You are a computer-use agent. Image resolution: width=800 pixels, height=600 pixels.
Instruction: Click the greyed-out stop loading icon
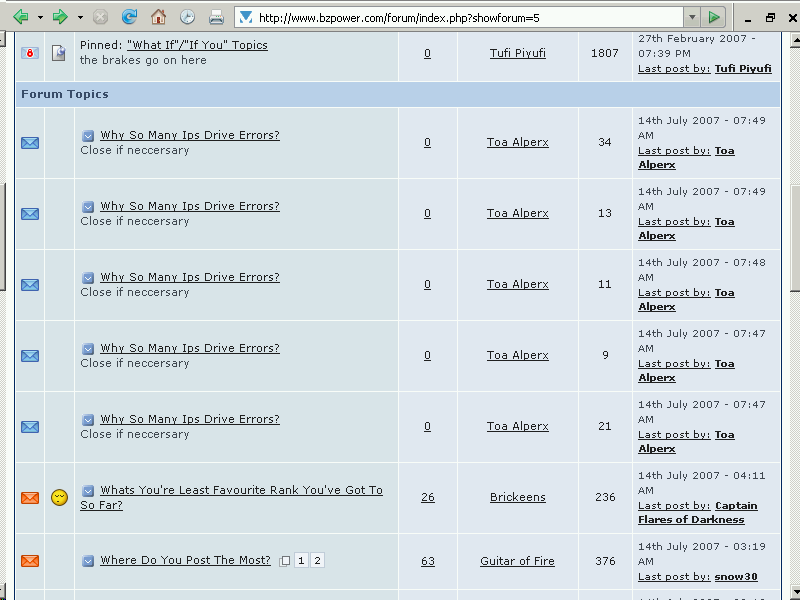(101, 17)
